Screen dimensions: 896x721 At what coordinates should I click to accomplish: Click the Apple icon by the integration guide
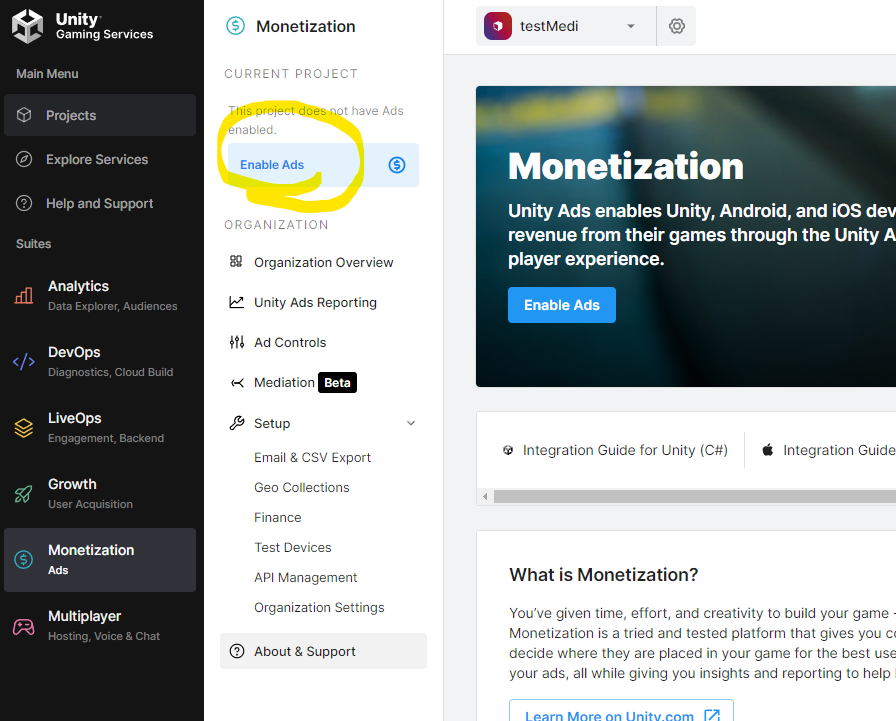768,450
